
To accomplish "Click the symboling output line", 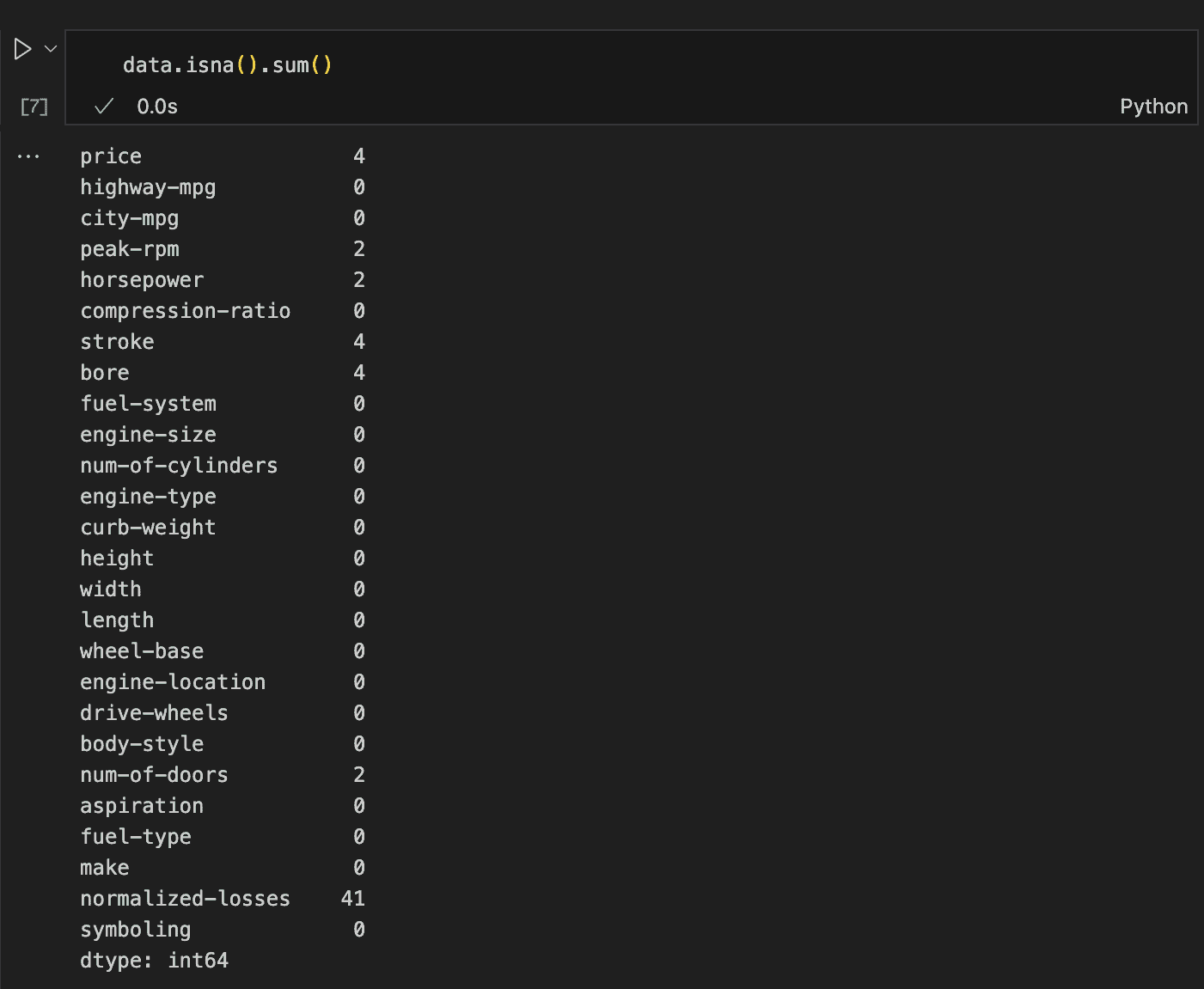I will coord(135,929).
